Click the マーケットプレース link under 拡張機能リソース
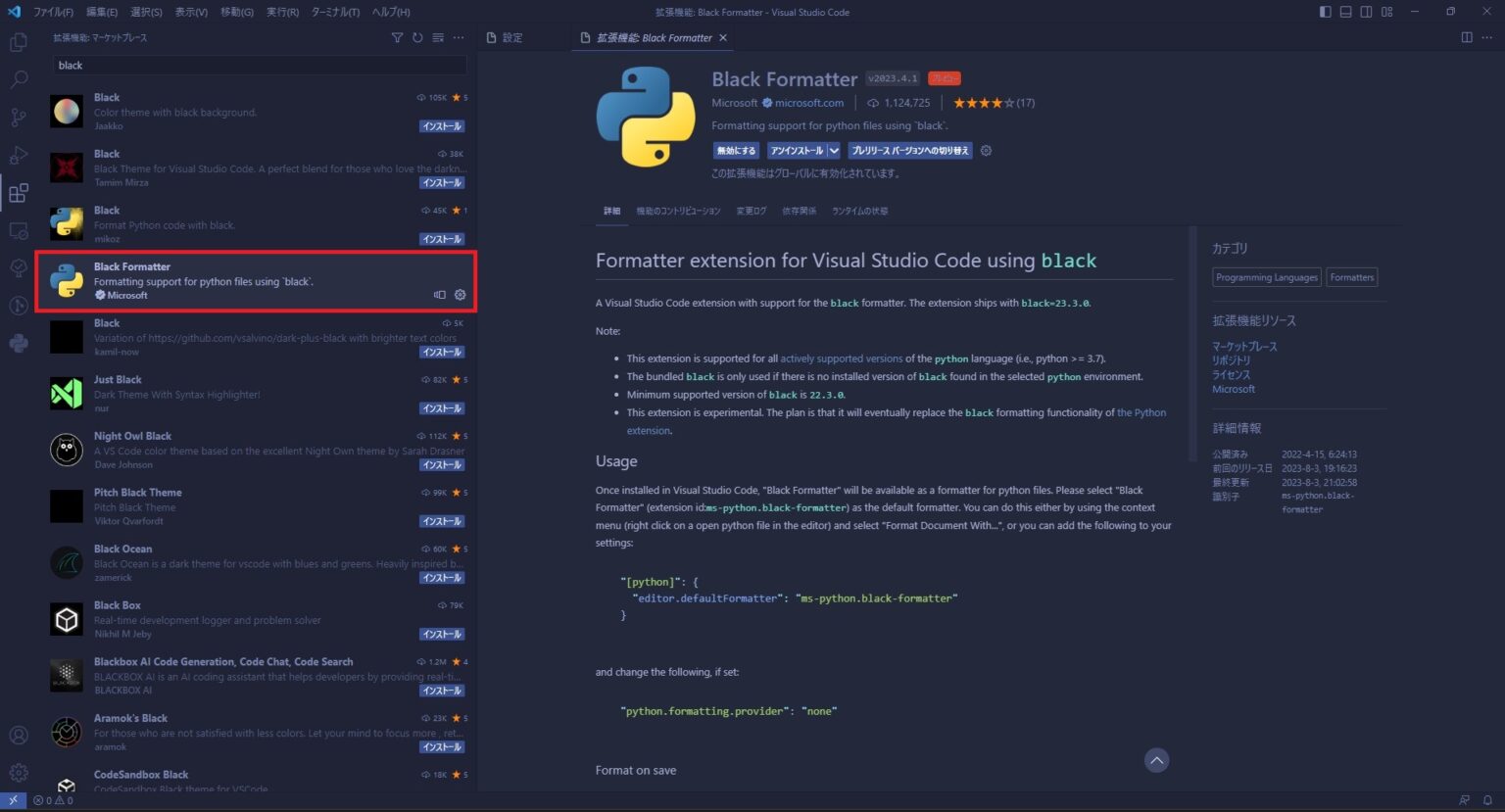This screenshot has height=812, width=1505. (1245, 346)
